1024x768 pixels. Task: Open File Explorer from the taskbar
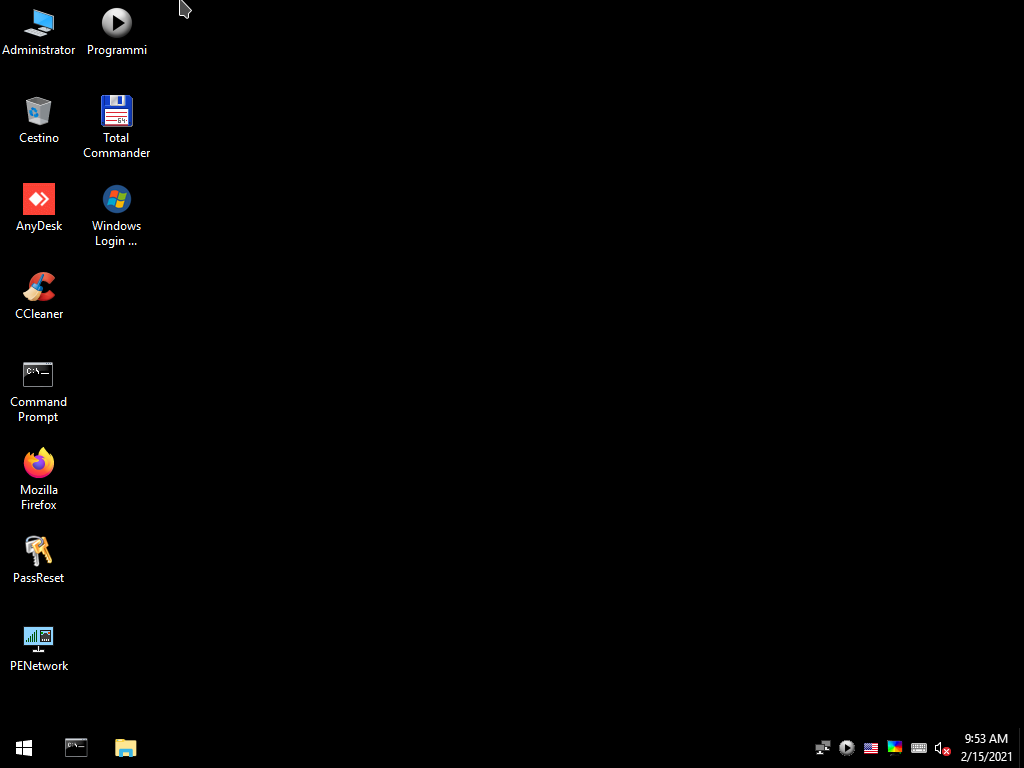coord(125,748)
